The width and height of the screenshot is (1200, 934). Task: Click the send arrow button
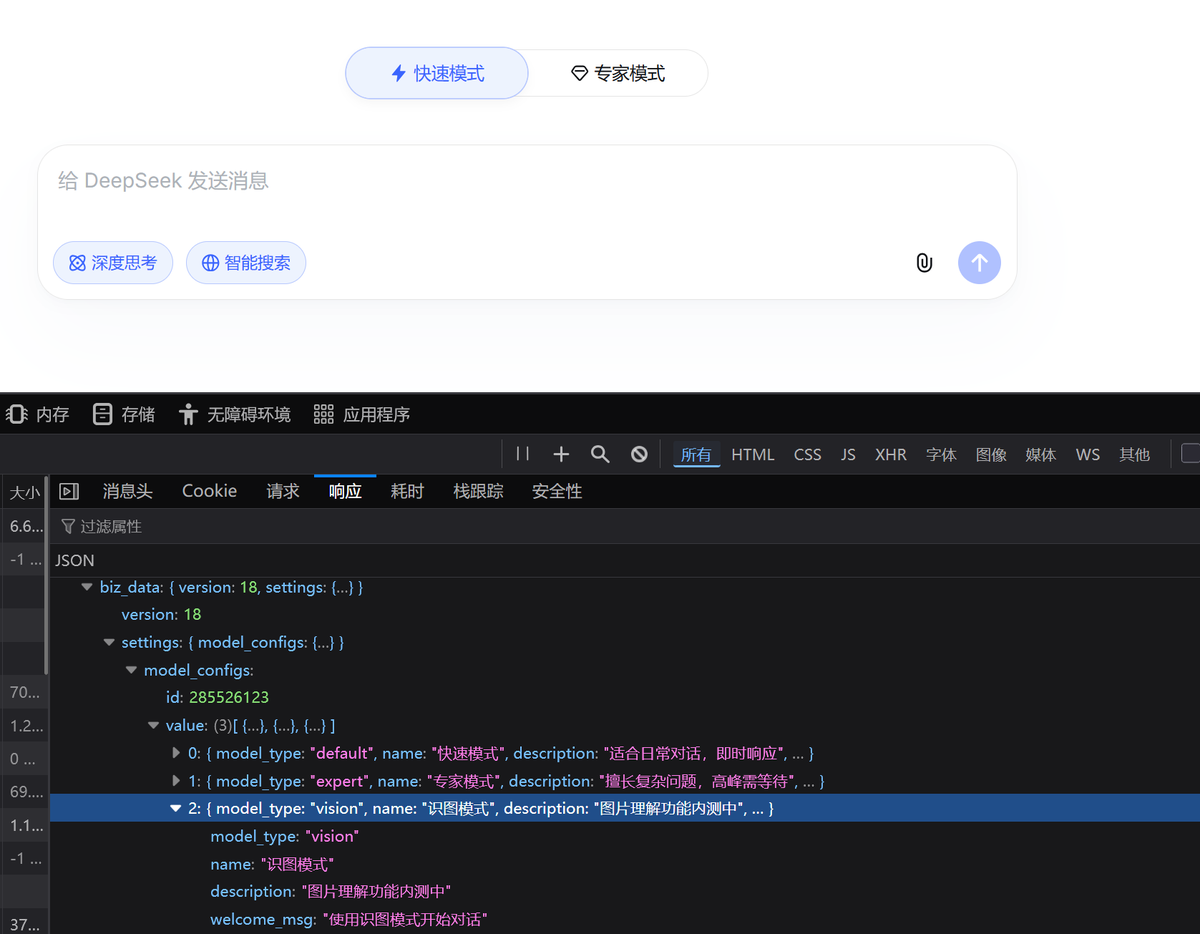979,263
